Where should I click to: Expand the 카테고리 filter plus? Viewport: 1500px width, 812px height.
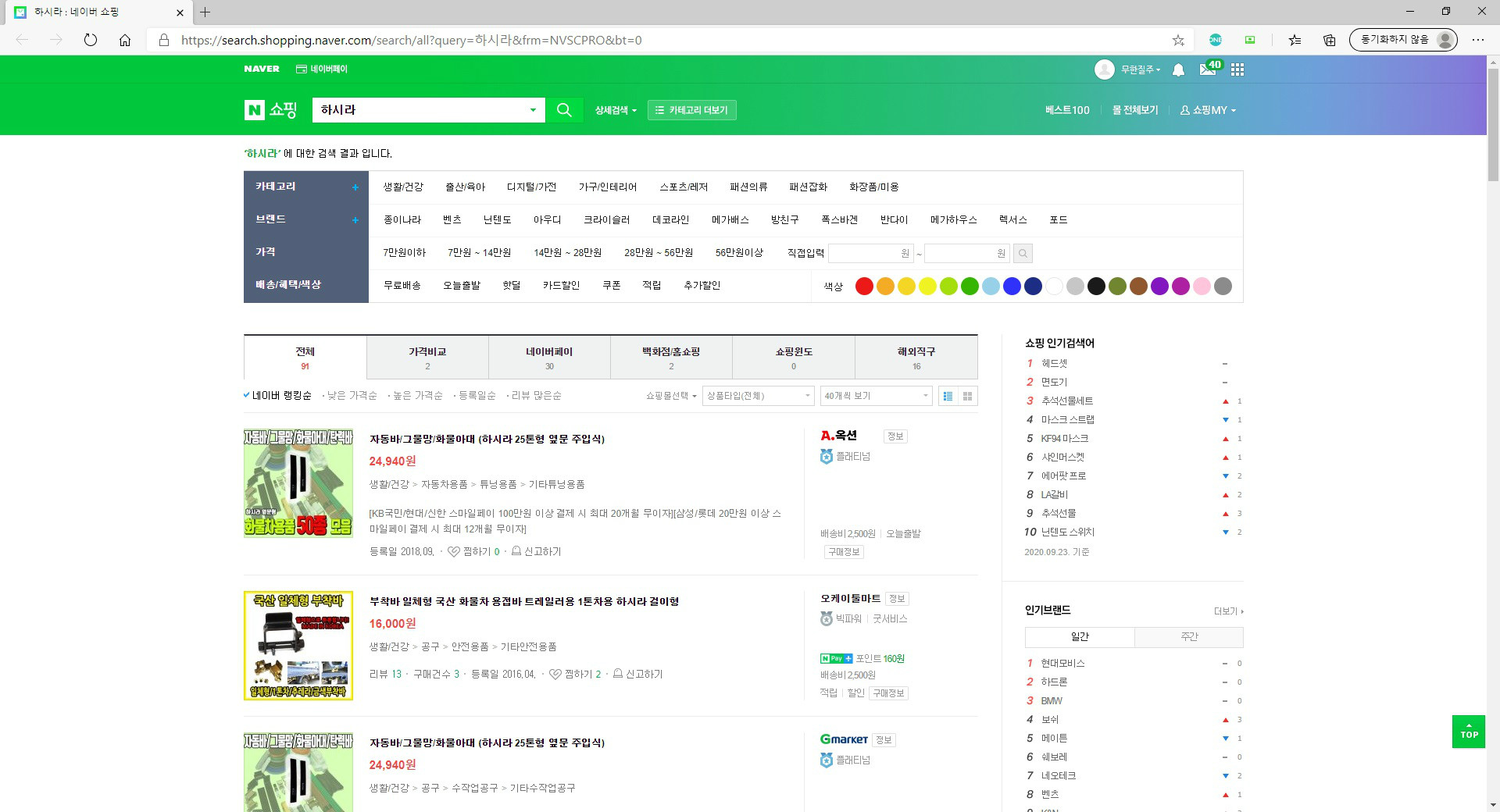pyautogui.click(x=355, y=187)
